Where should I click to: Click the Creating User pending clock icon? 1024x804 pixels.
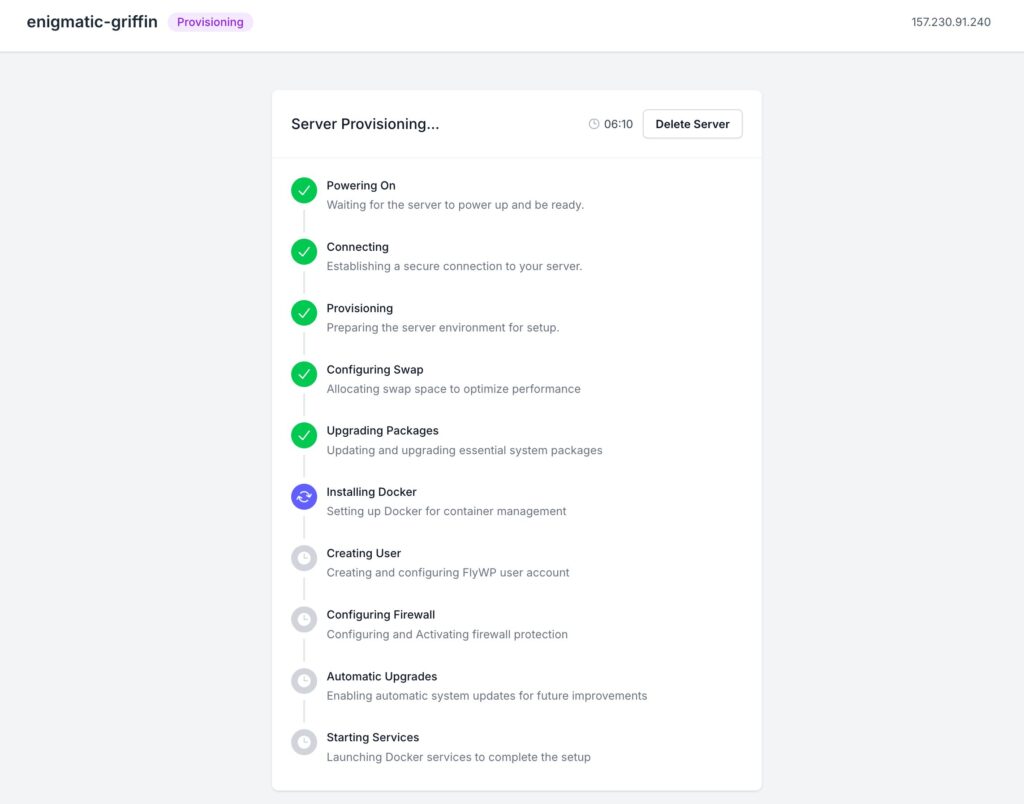[304, 558]
